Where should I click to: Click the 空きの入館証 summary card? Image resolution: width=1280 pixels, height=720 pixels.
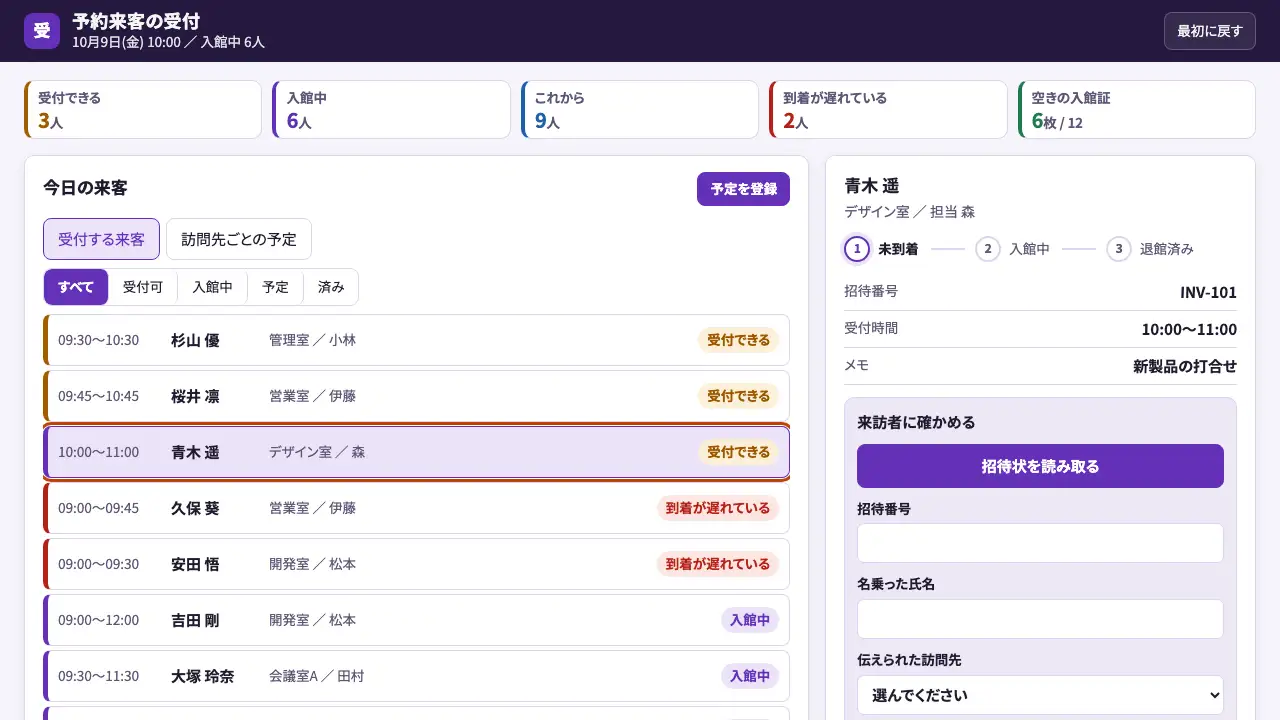tap(1137, 110)
